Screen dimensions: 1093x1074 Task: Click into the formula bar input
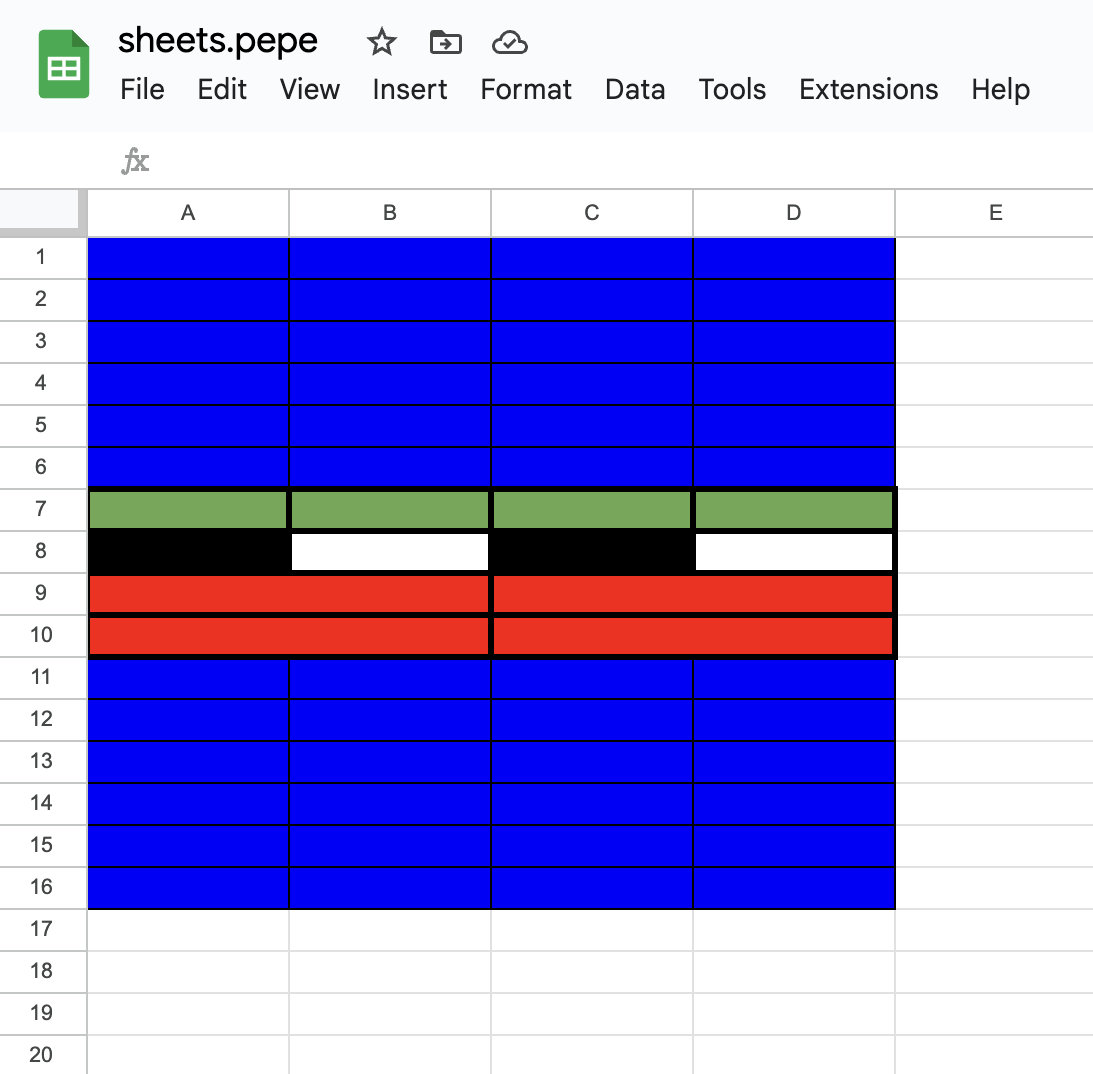pos(620,161)
